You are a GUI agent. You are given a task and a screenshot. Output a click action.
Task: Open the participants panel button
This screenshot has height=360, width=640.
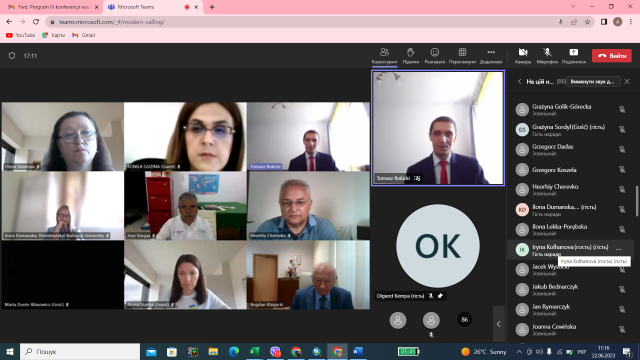pos(384,56)
